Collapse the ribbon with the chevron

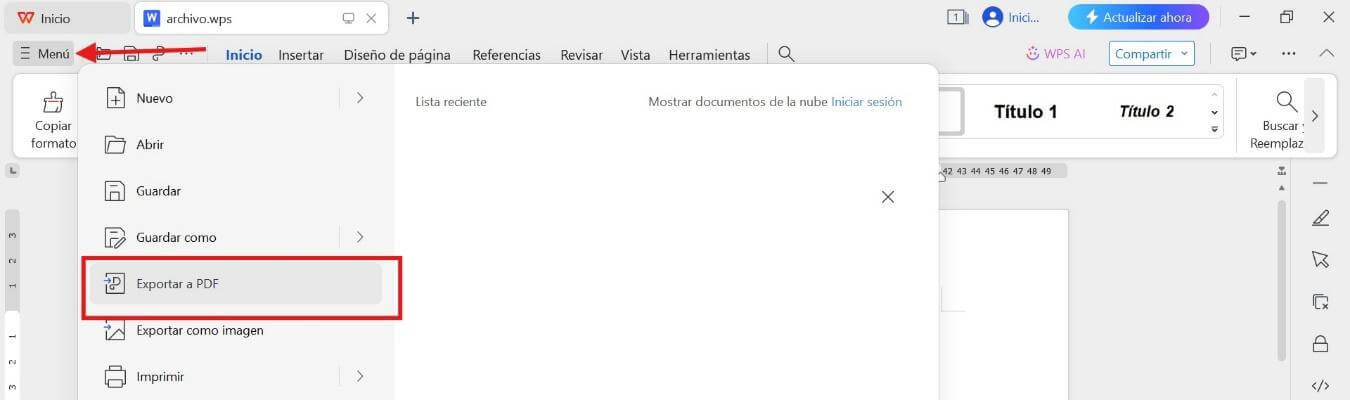[1327, 54]
